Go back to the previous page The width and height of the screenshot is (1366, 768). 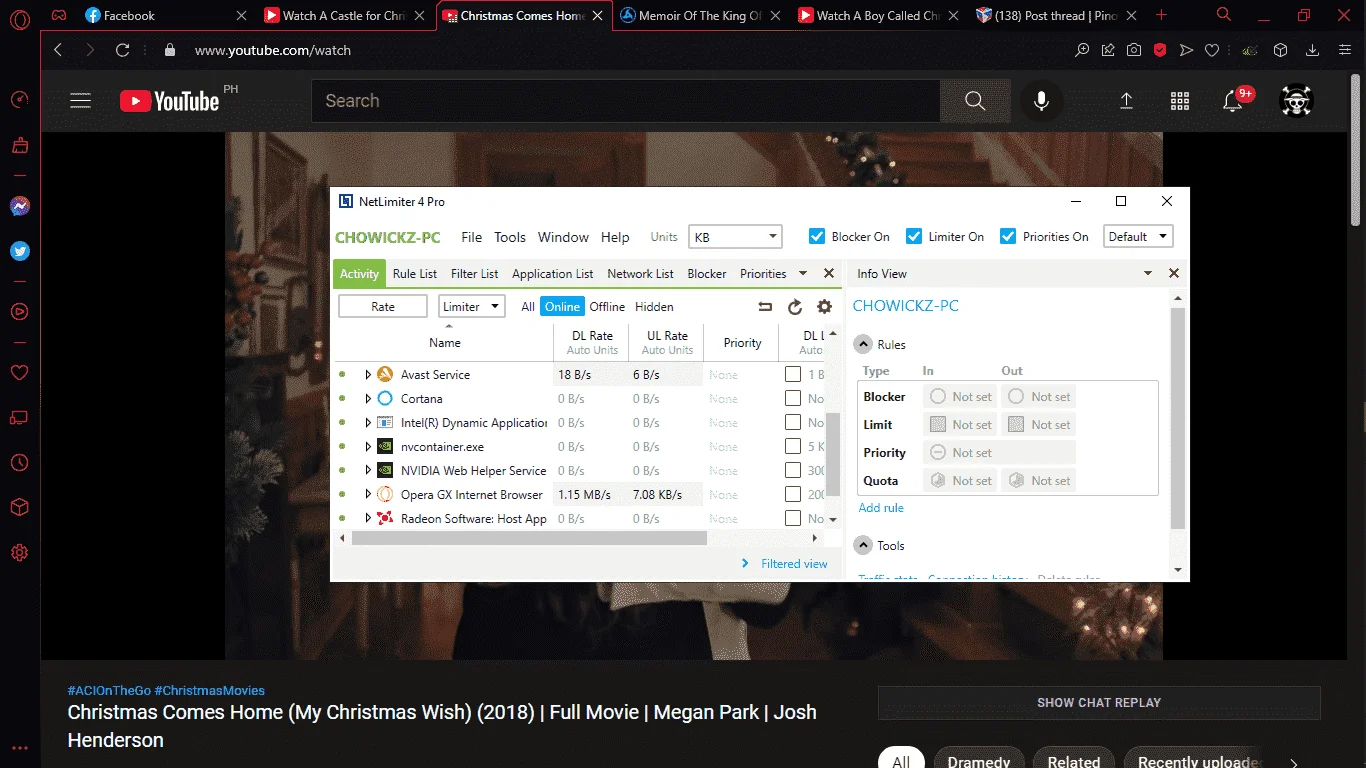58,50
